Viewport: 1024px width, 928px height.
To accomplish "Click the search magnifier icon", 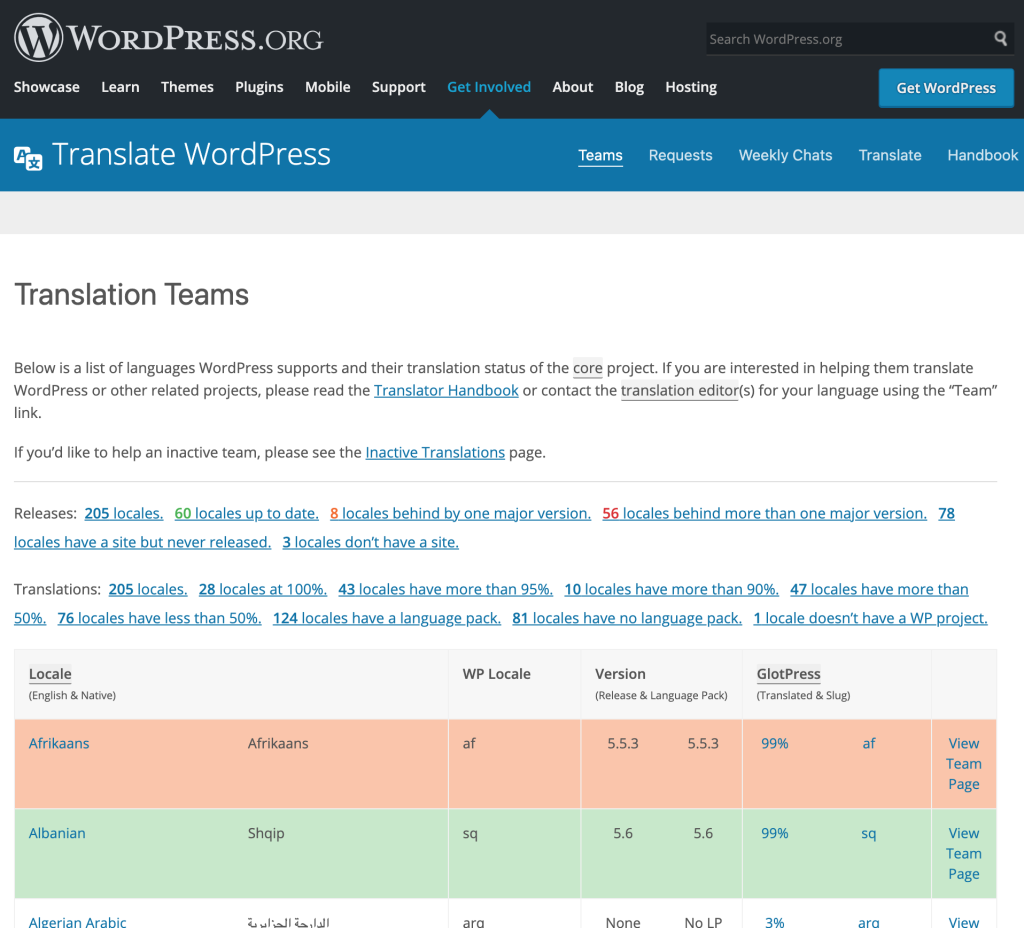I will point(1000,39).
